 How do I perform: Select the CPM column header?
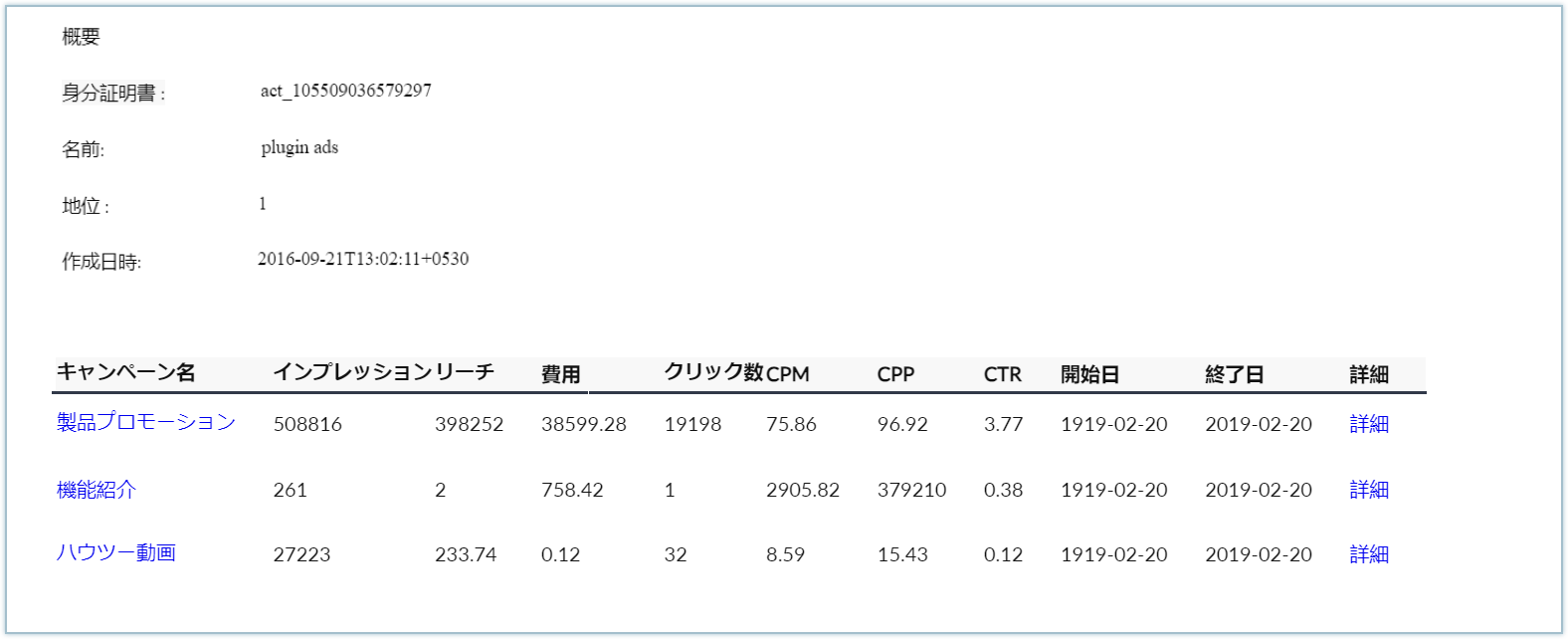coord(788,374)
